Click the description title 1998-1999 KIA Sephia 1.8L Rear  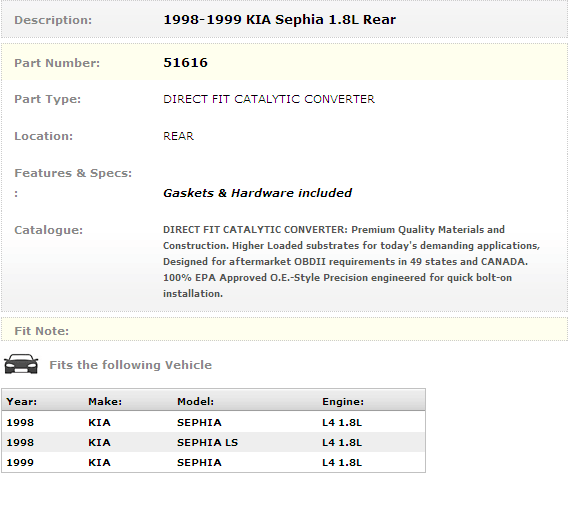(x=280, y=20)
